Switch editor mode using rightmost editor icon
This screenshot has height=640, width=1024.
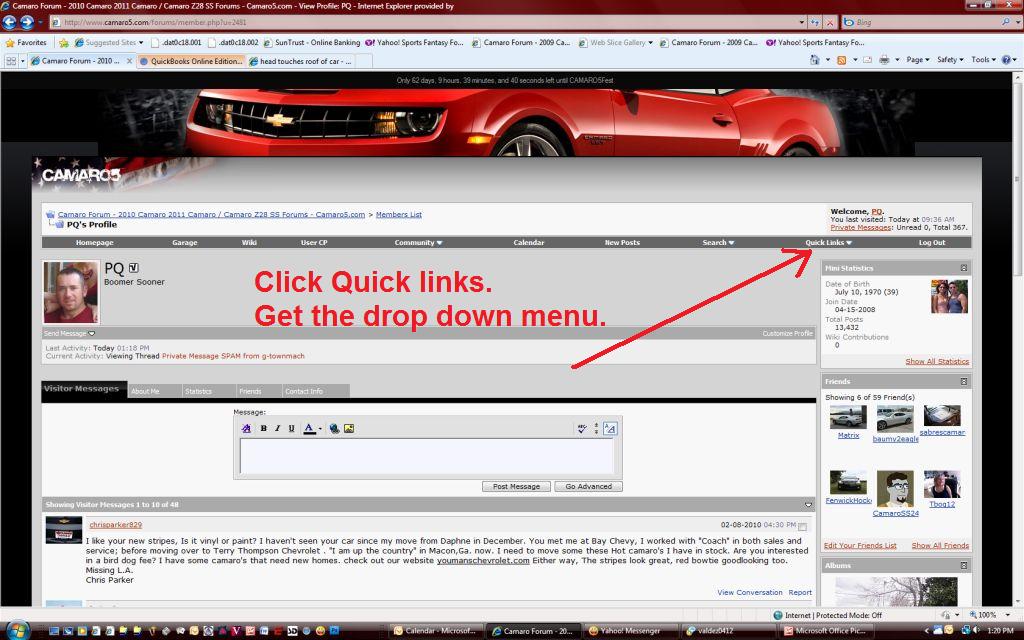coord(611,428)
